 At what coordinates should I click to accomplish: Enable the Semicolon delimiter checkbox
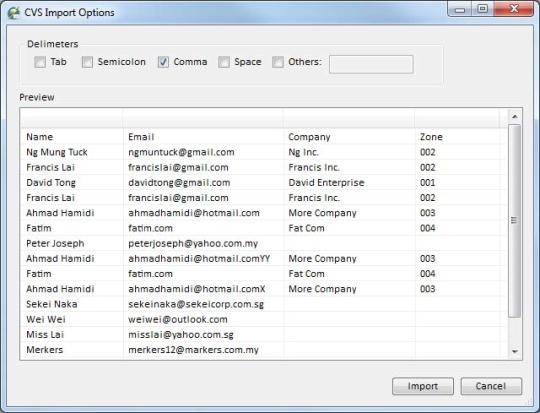(87, 62)
